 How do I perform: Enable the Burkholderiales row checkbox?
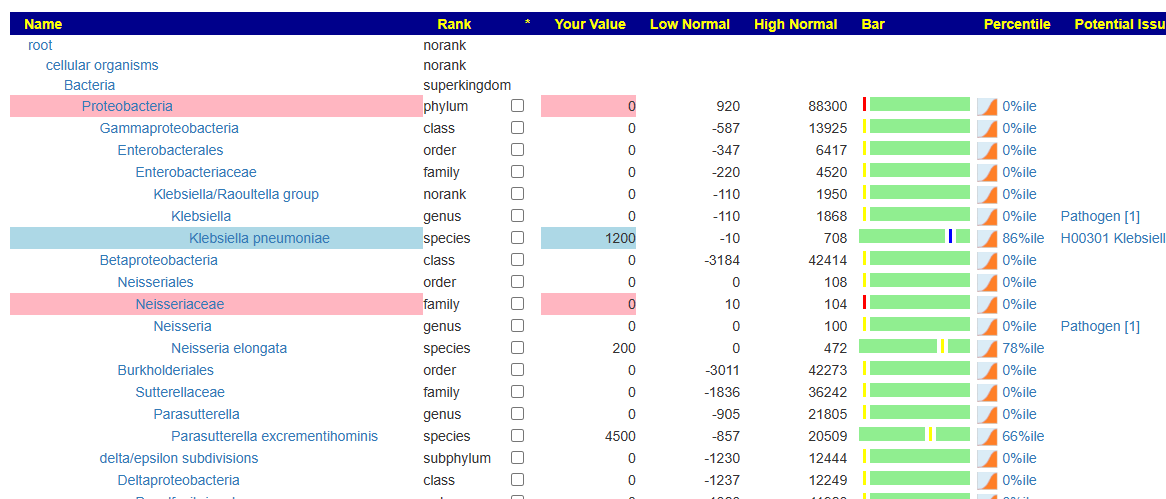point(518,370)
